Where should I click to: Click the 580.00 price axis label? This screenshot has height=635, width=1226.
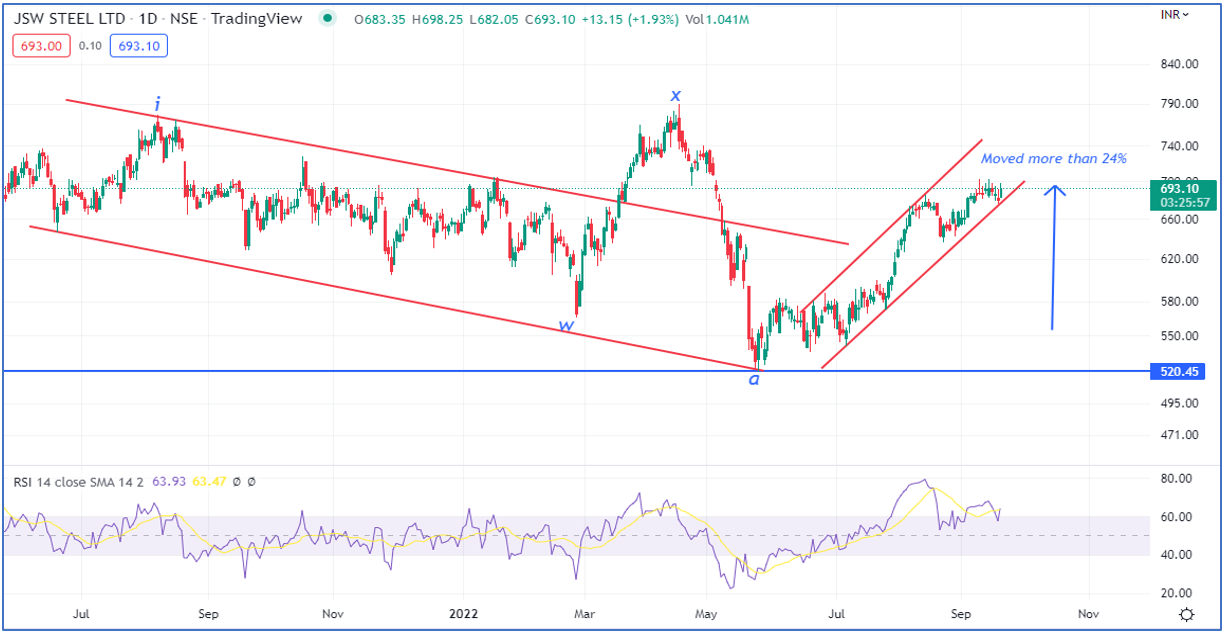(1178, 301)
